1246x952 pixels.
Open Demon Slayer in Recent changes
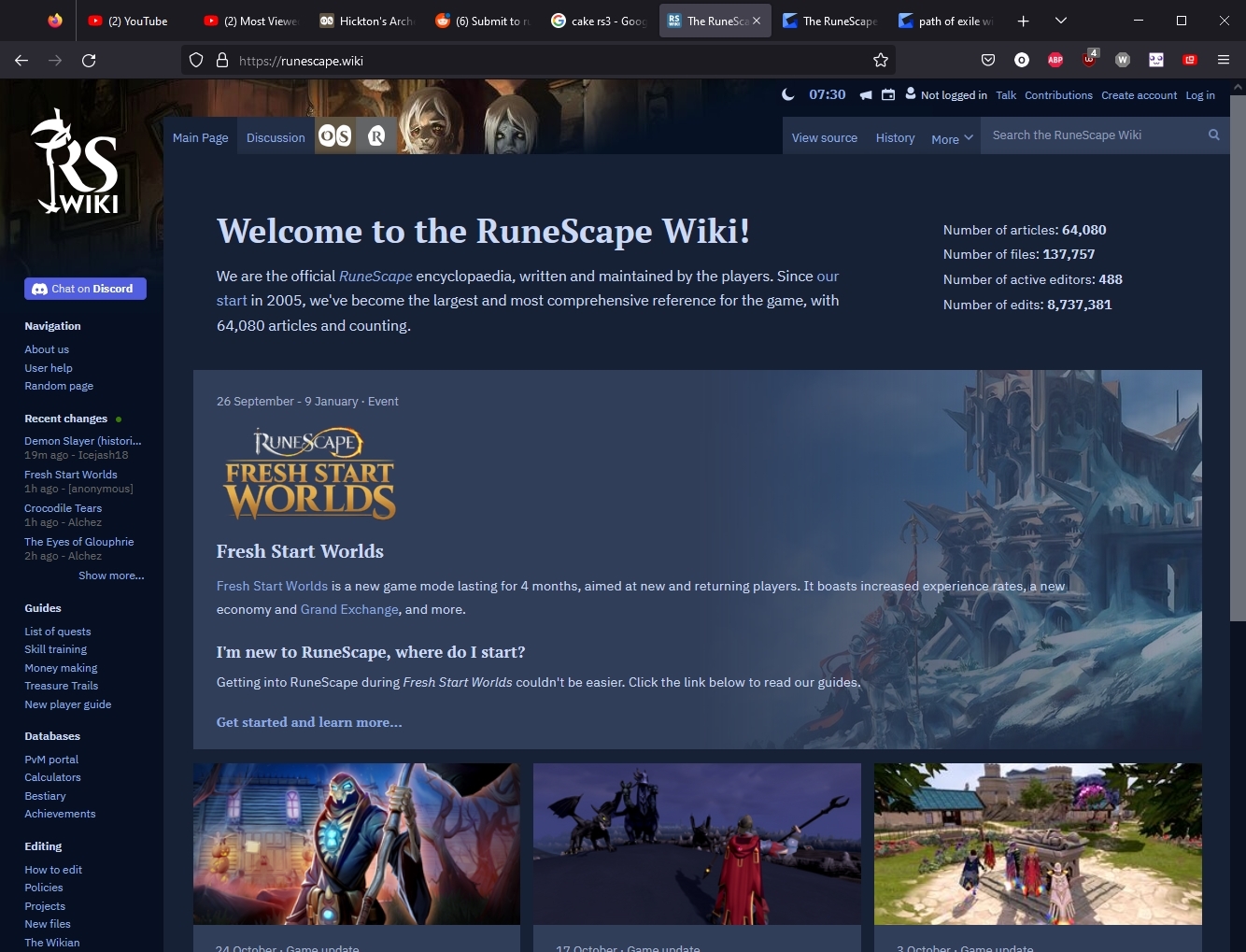[x=83, y=441]
